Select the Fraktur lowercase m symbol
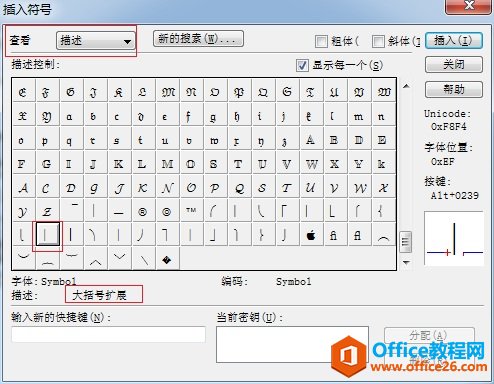Viewport: 494px width, 384px height. pos(358,116)
